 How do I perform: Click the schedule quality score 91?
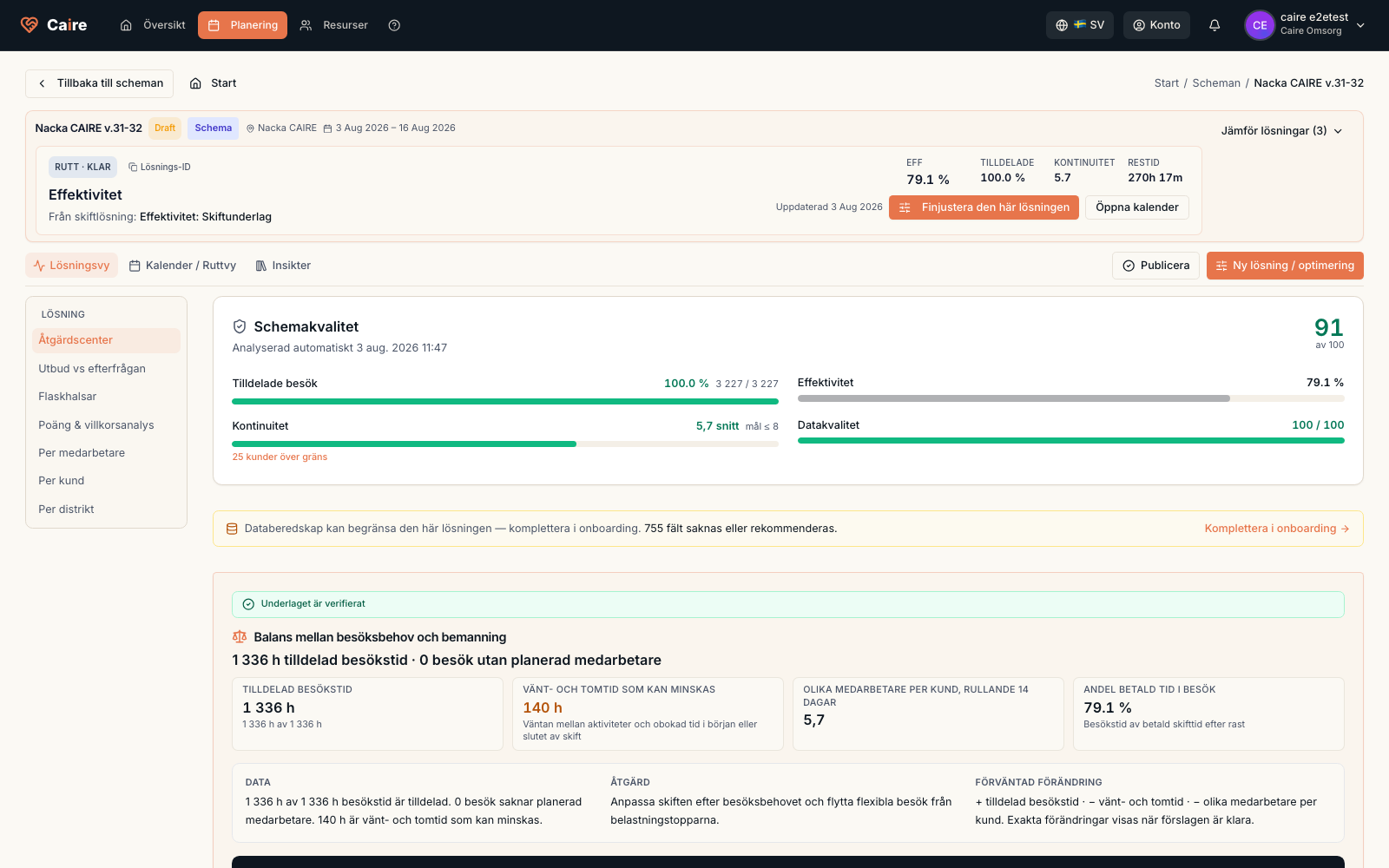click(1329, 327)
